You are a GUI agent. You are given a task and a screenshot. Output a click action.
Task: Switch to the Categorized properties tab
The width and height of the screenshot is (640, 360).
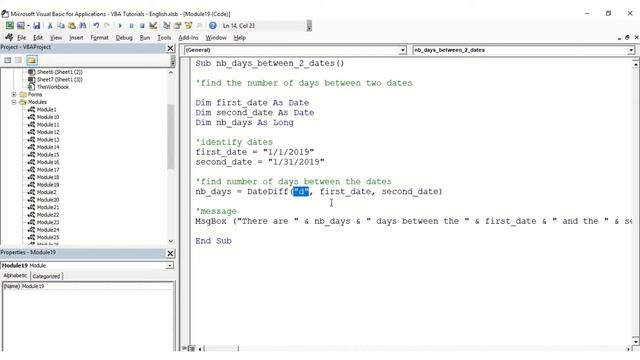pyautogui.click(x=46, y=276)
